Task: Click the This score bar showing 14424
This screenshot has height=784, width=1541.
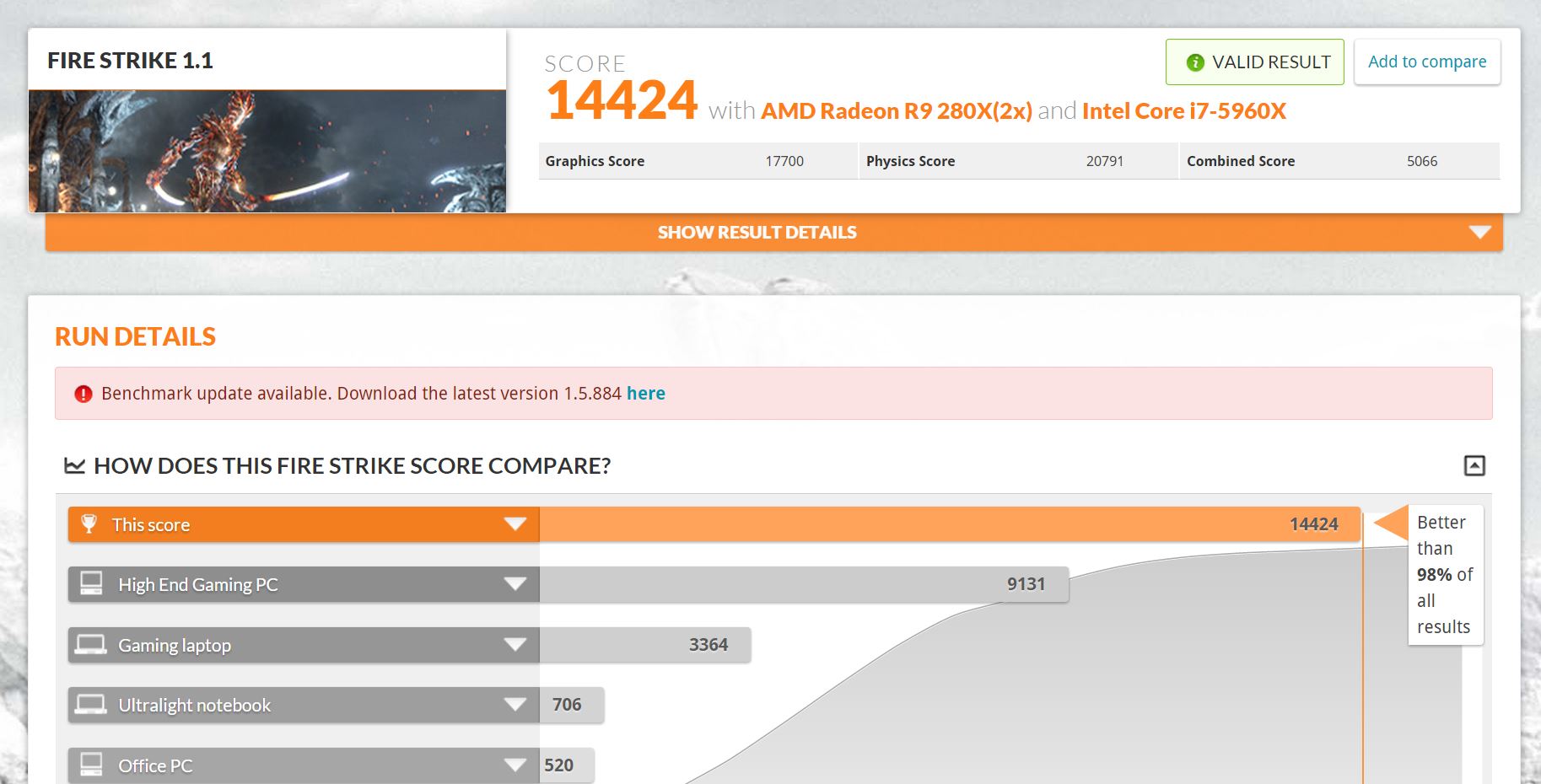Action: [950, 524]
